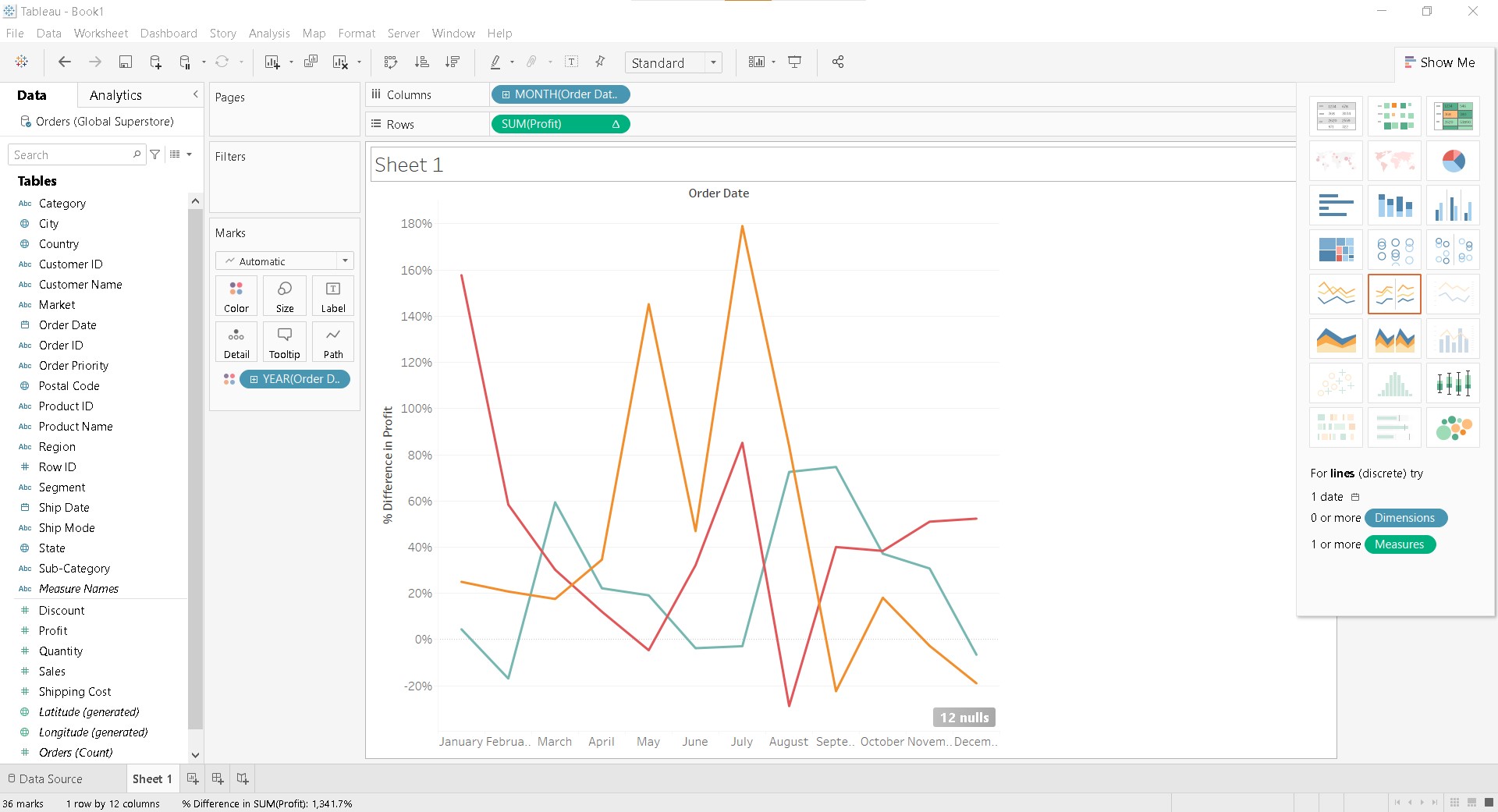Click the YEAR(Order Date) pill in Marks
This screenshot has width=1498, height=812.
(295, 379)
